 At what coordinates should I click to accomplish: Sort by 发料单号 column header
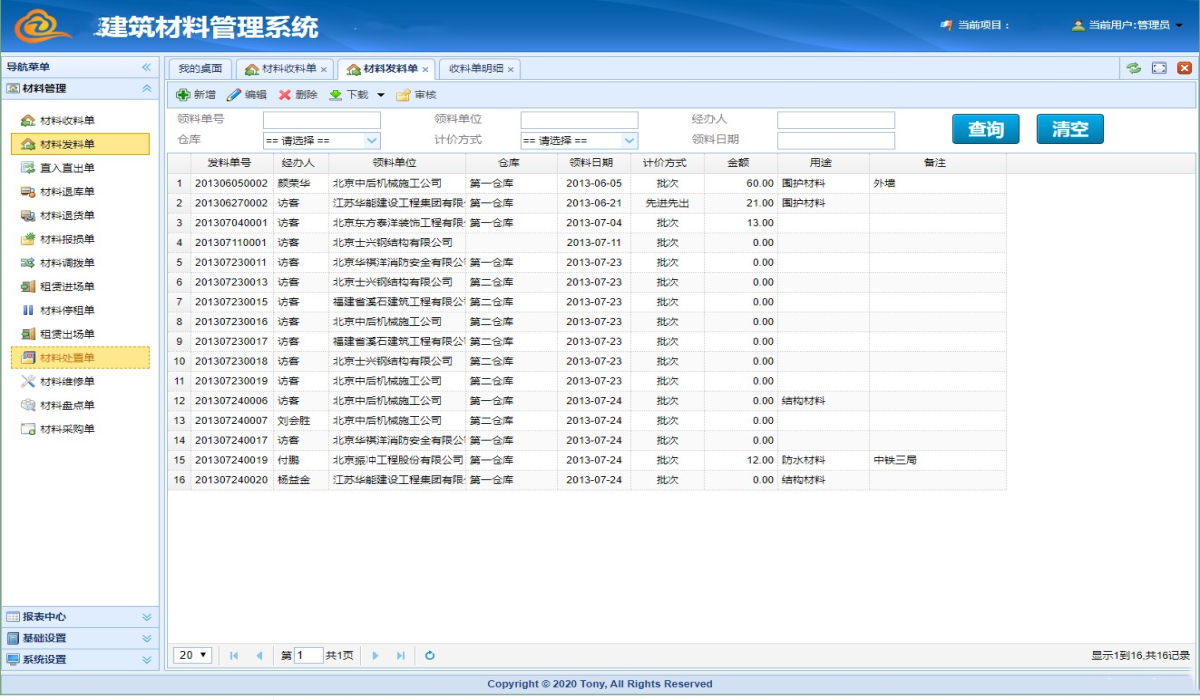click(232, 163)
